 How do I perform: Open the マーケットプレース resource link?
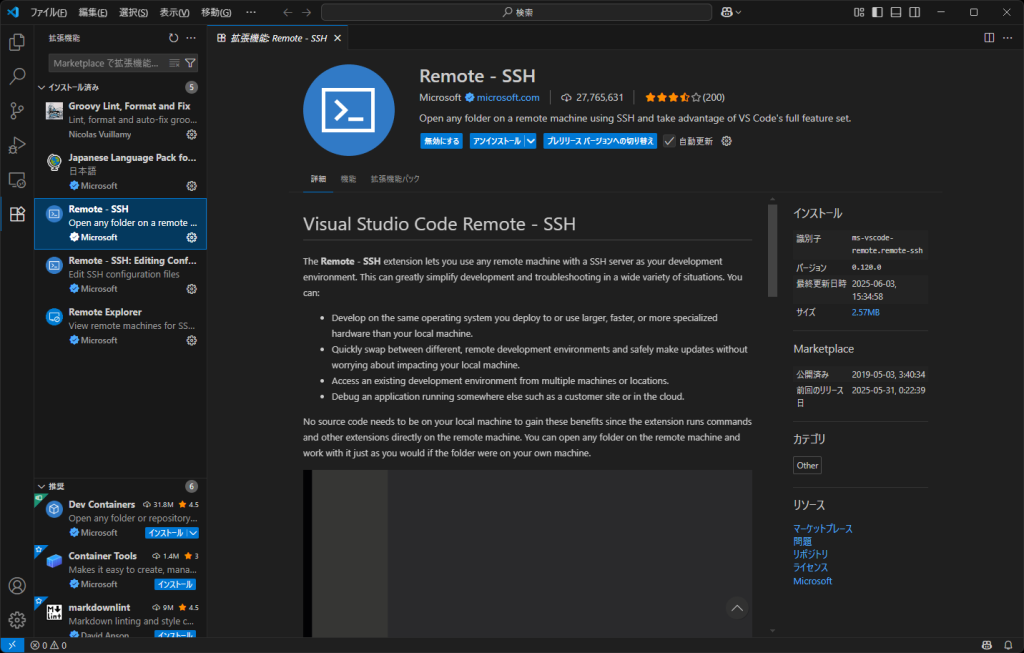click(823, 528)
